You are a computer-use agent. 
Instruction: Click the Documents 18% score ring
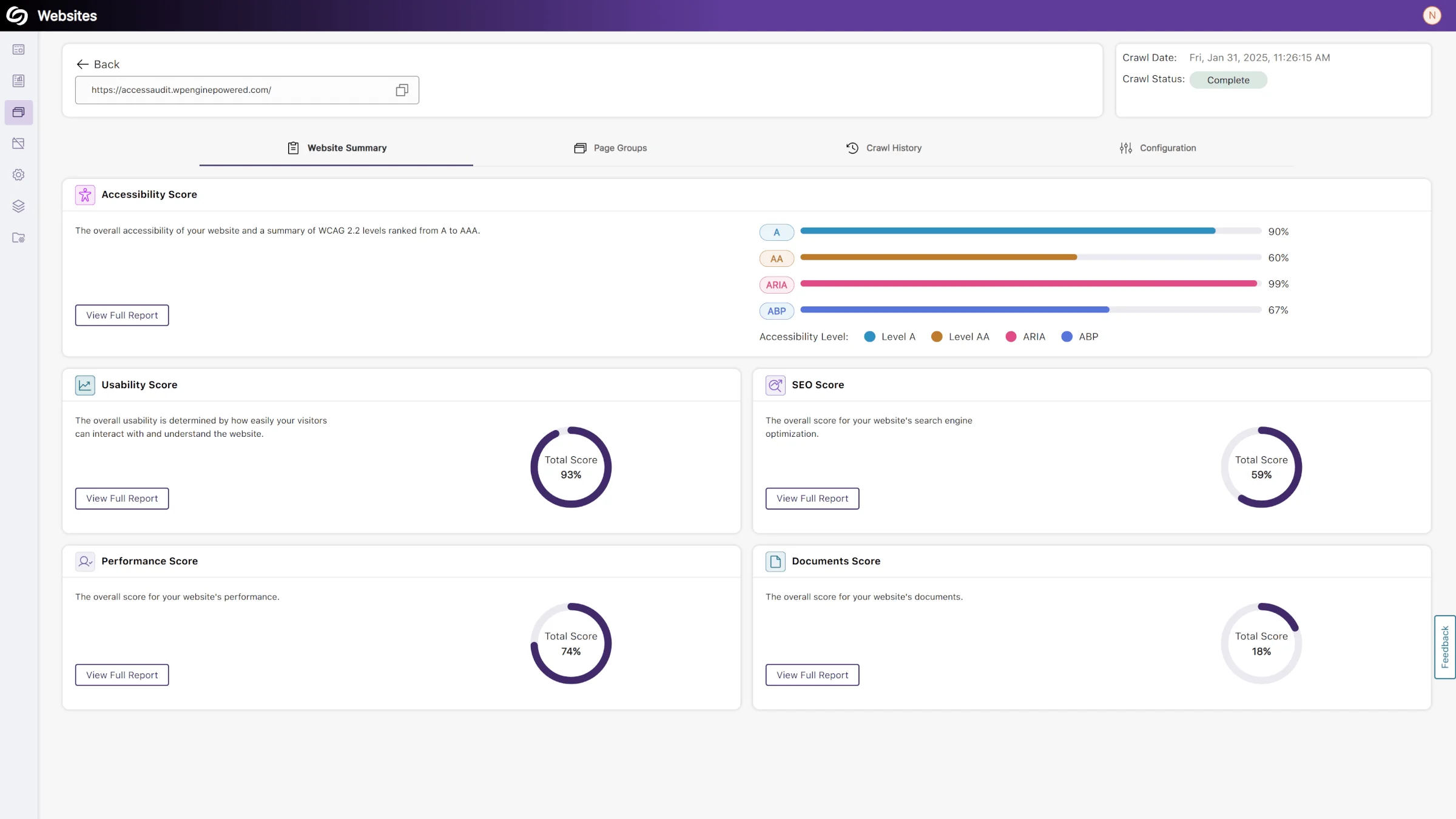coord(1261,644)
